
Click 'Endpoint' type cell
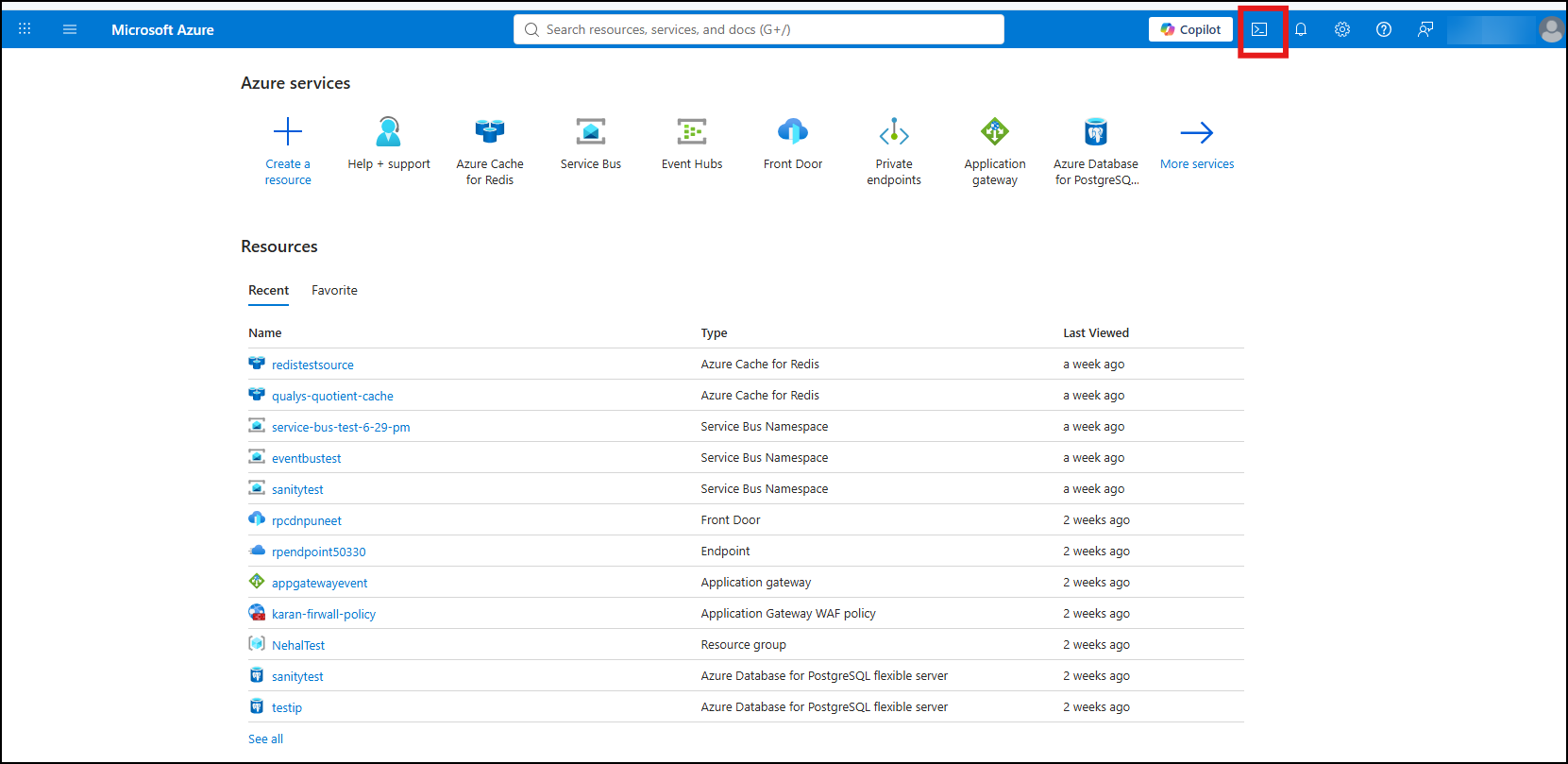click(x=725, y=551)
